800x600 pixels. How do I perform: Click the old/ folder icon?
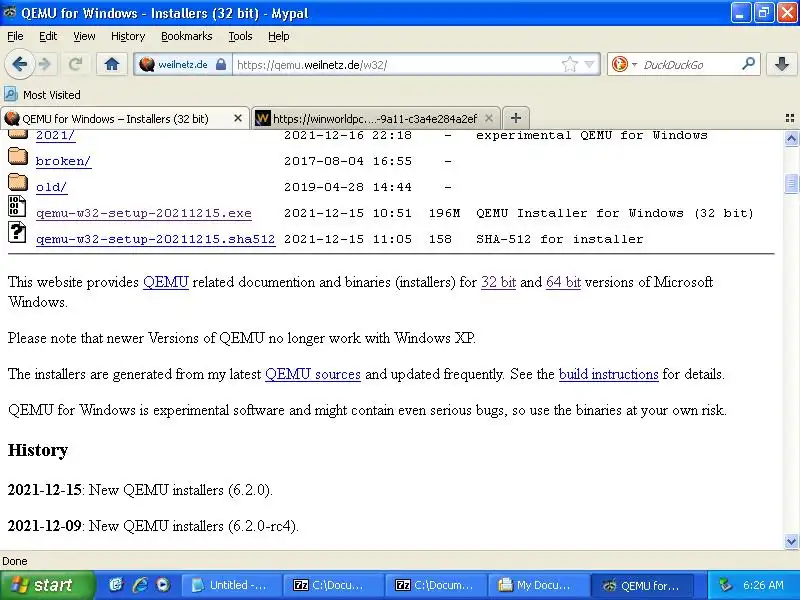18,182
